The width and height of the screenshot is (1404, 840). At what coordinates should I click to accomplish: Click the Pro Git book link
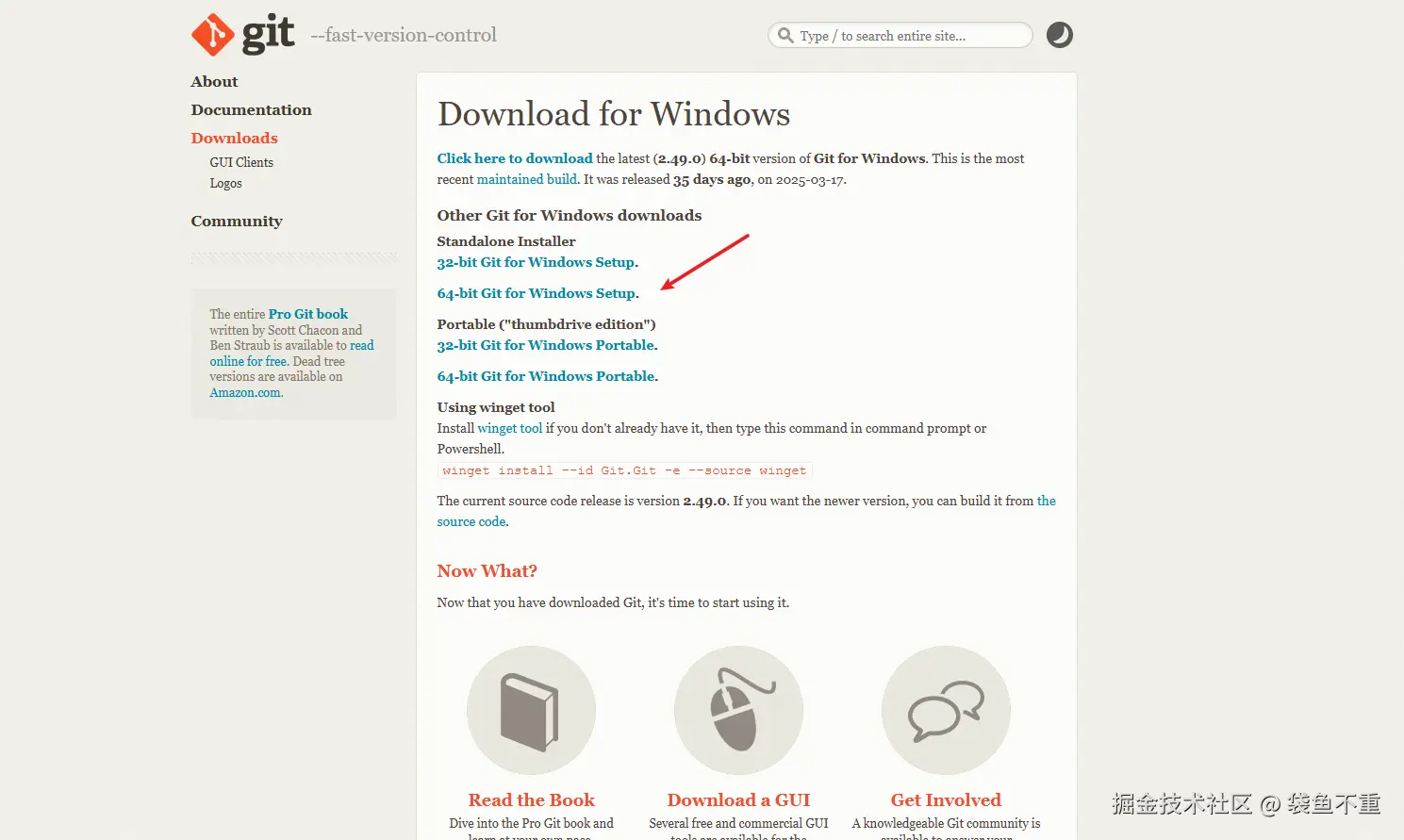click(x=308, y=314)
